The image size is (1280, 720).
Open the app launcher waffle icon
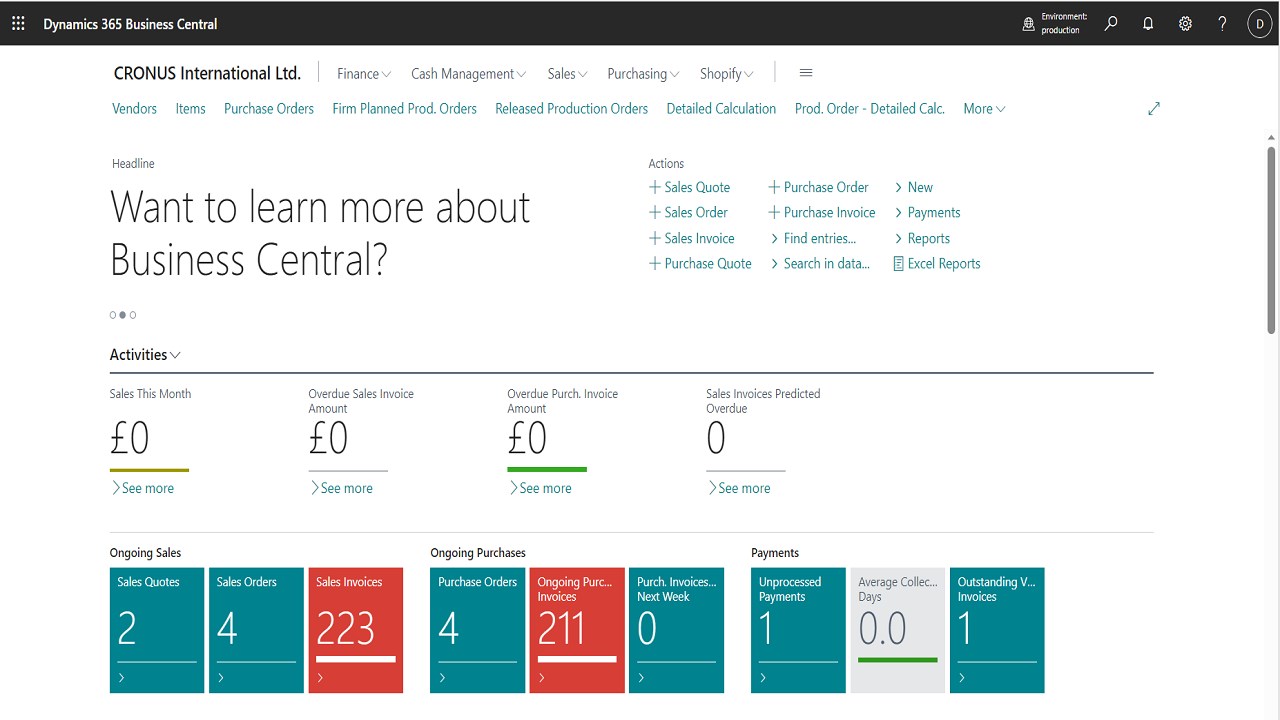18,24
